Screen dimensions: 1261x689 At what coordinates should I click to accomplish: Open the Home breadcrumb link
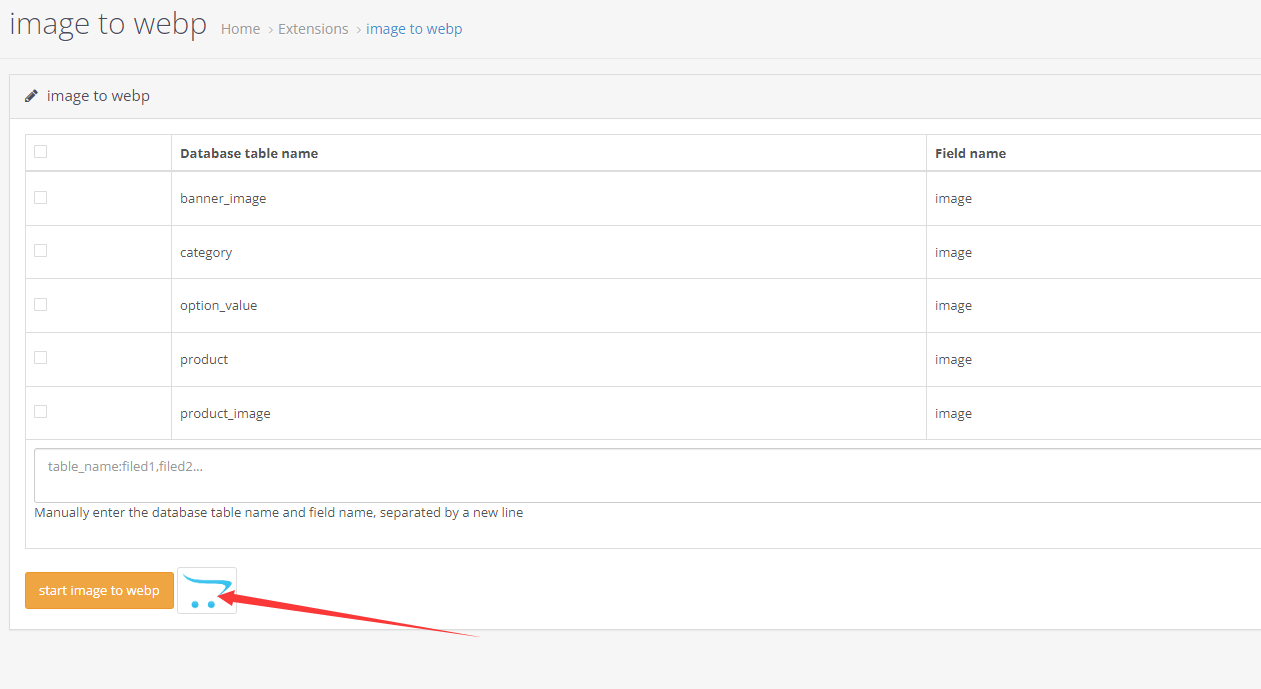click(x=240, y=28)
